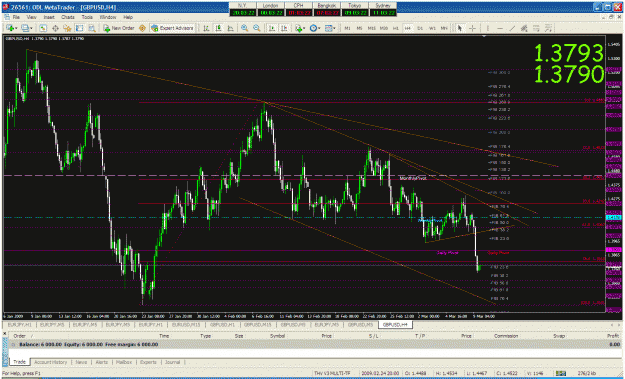The image size is (625, 379).
Task: Toggle chart Auto Scroll
Action: [272, 28]
